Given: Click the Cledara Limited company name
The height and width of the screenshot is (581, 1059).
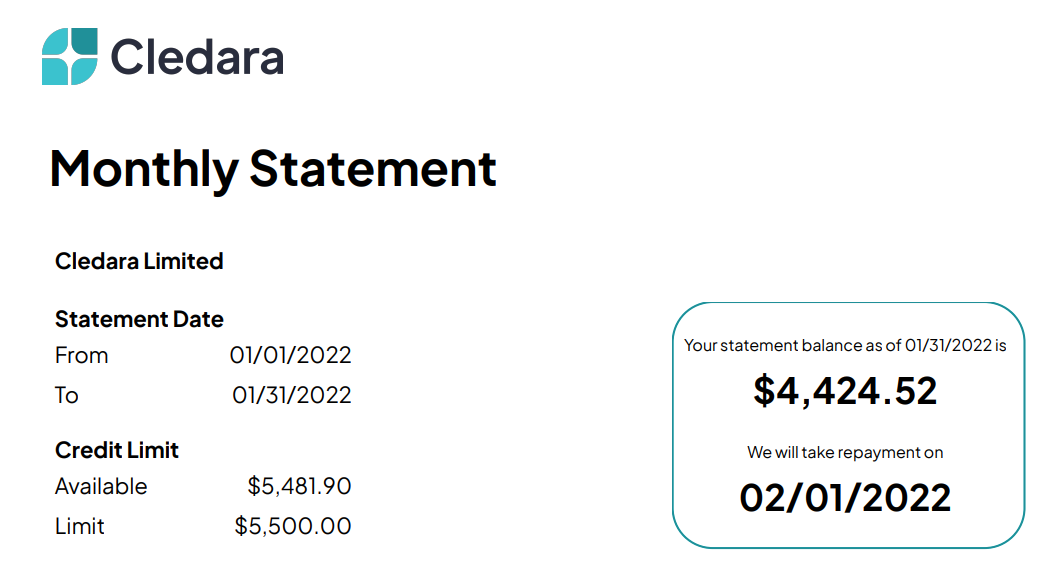Looking at the screenshot, I should (x=139, y=261).
